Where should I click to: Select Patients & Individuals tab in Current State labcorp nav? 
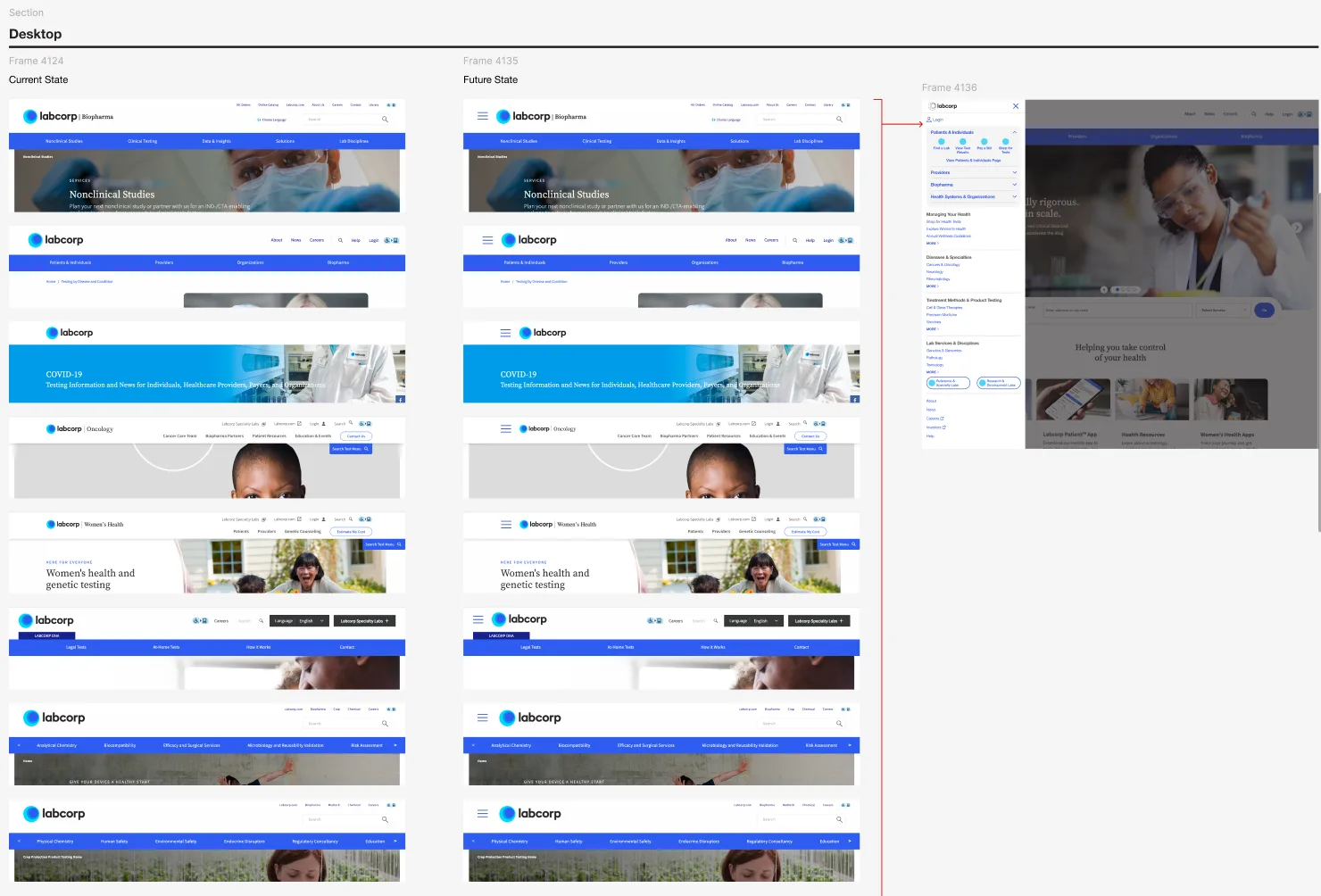coord(71,262)
